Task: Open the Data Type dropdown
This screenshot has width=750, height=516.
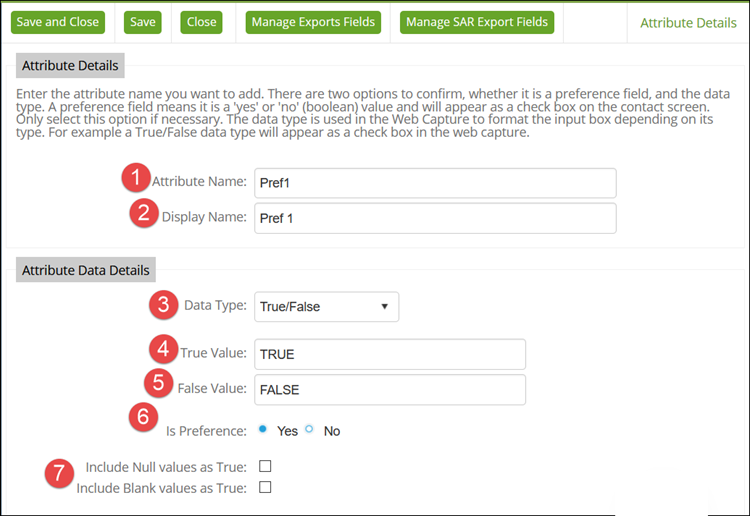Action: pyautogui.click(x=326, y=307)
